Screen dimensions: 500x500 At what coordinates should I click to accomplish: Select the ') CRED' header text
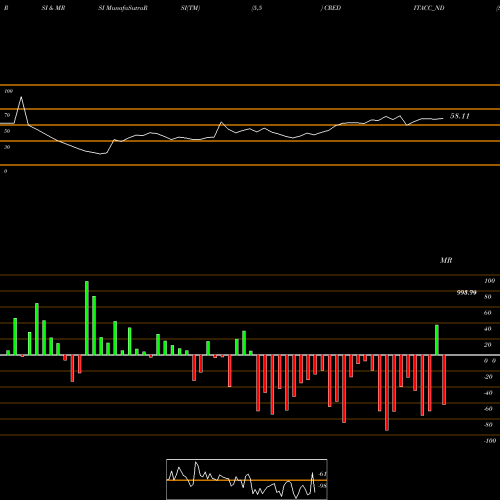[x=331, y=8]
